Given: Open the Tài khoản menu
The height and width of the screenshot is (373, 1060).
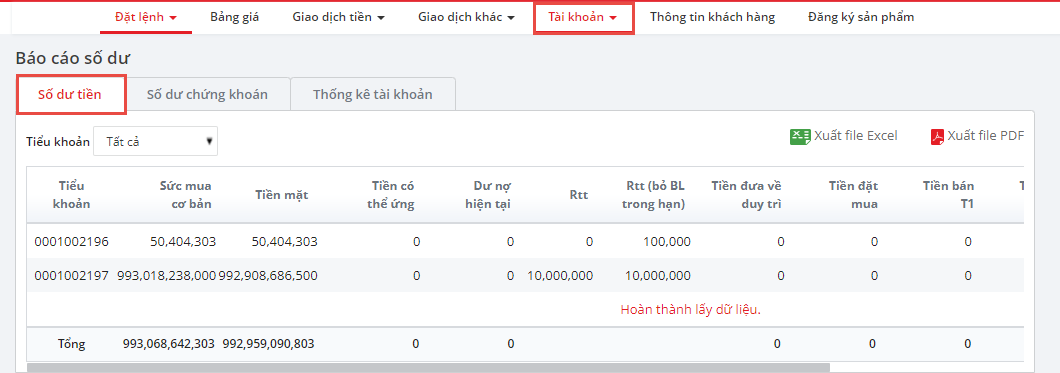Looking at the screenshot, I should point(583,18).
